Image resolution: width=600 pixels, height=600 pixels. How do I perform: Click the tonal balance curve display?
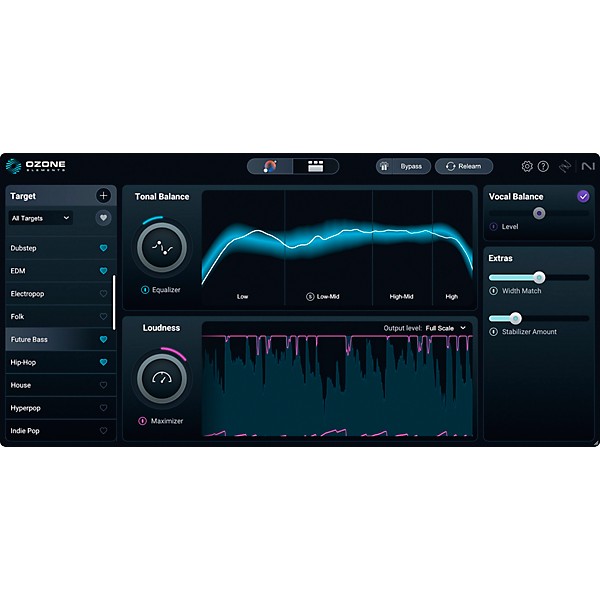tap(337, 248)
